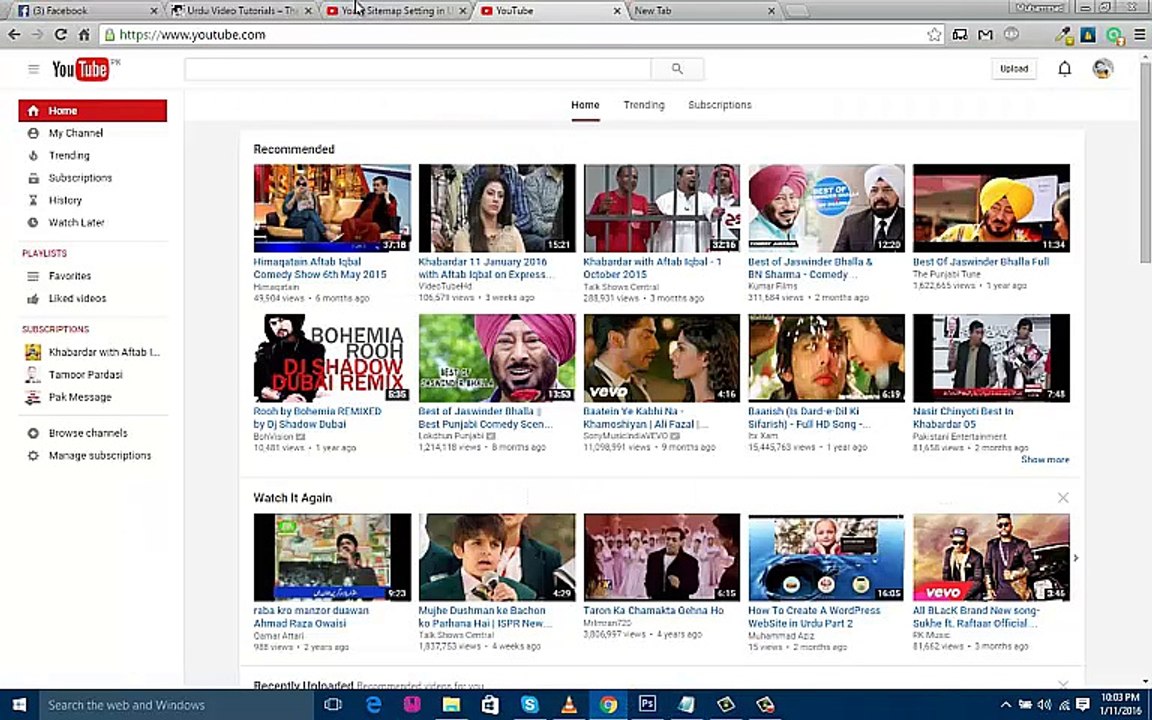
Task: Launch Microsoft Edge from the taskbar
Action: tap(373, 705)
